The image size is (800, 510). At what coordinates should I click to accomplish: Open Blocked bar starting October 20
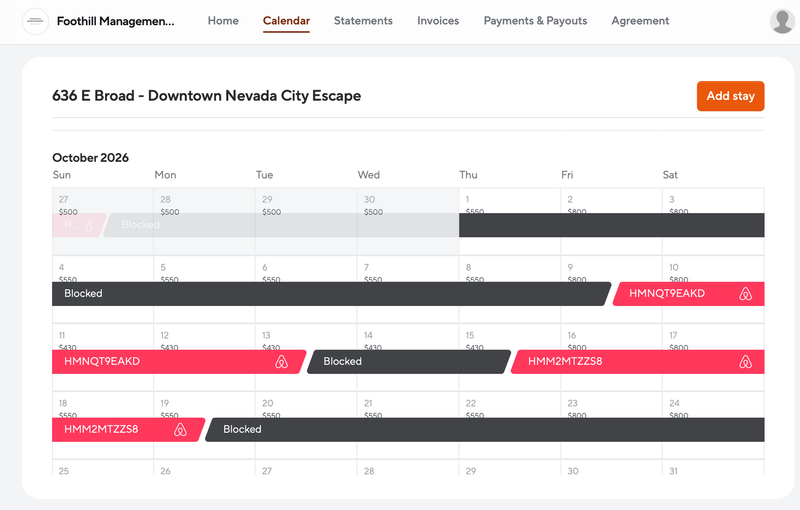pyautogui.click(x=485, y=429)
